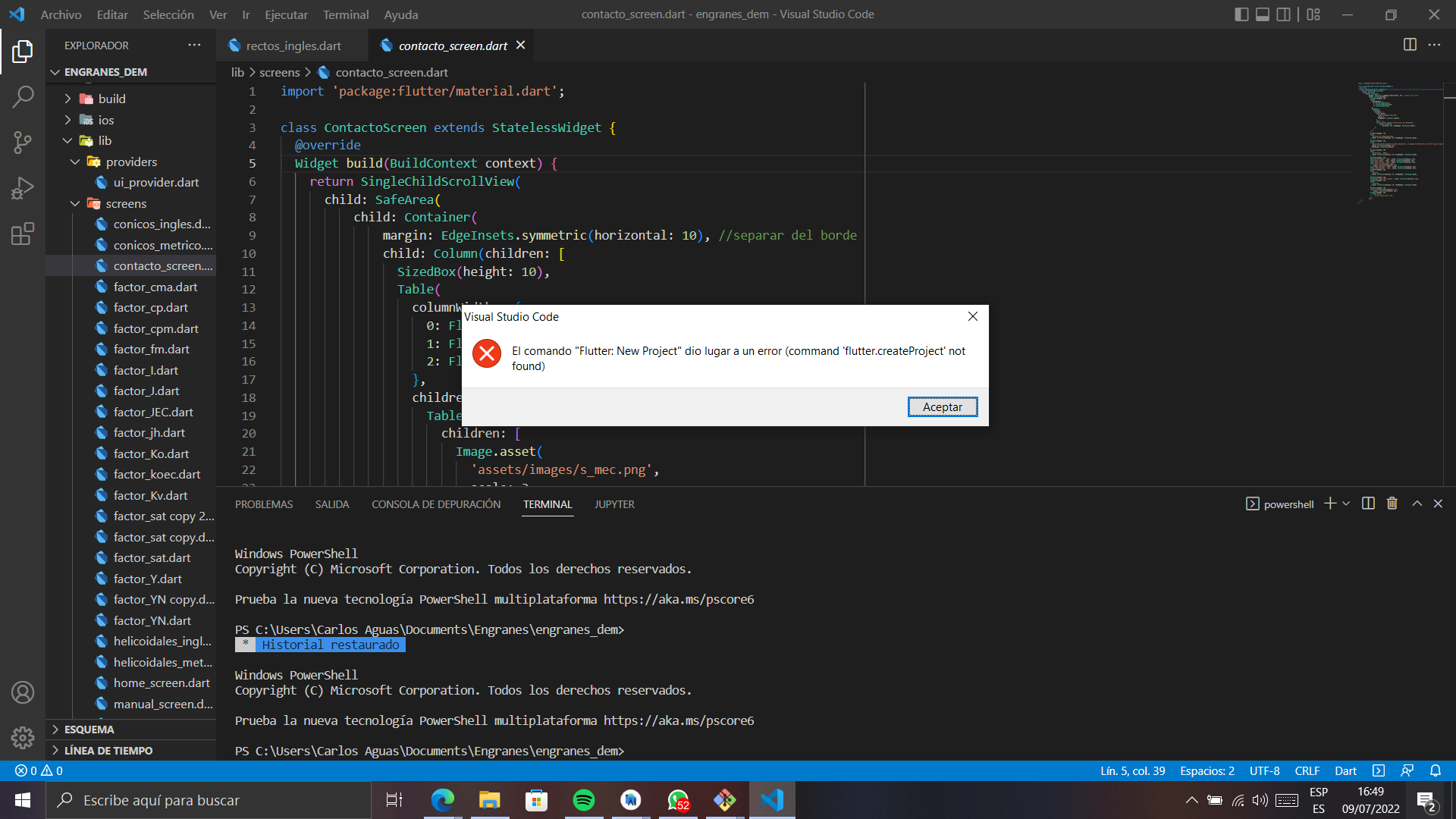Split the editor to the right

pos(1410,45)
